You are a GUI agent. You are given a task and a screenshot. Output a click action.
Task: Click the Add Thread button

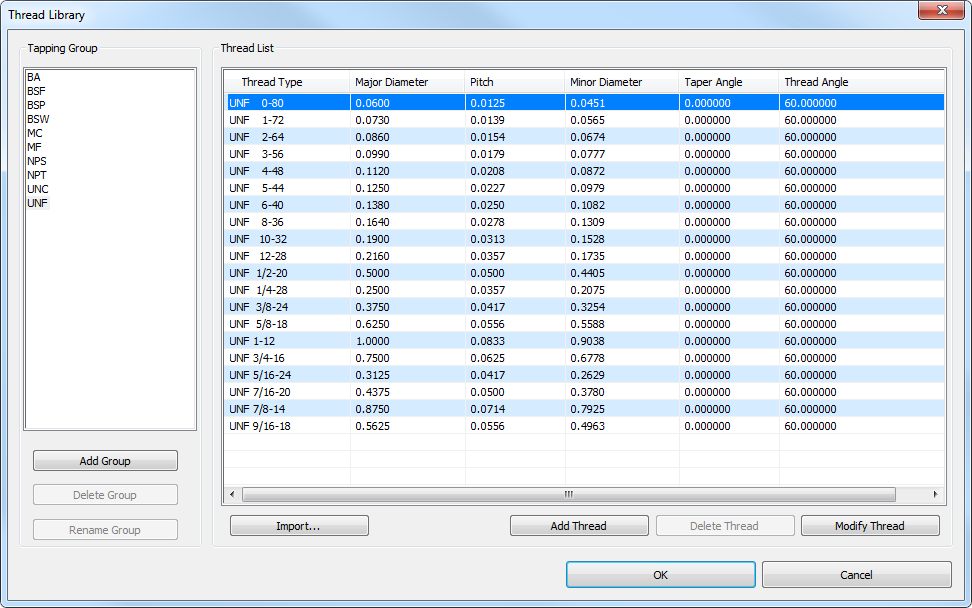pyautogui.click(x=579, y=526)
